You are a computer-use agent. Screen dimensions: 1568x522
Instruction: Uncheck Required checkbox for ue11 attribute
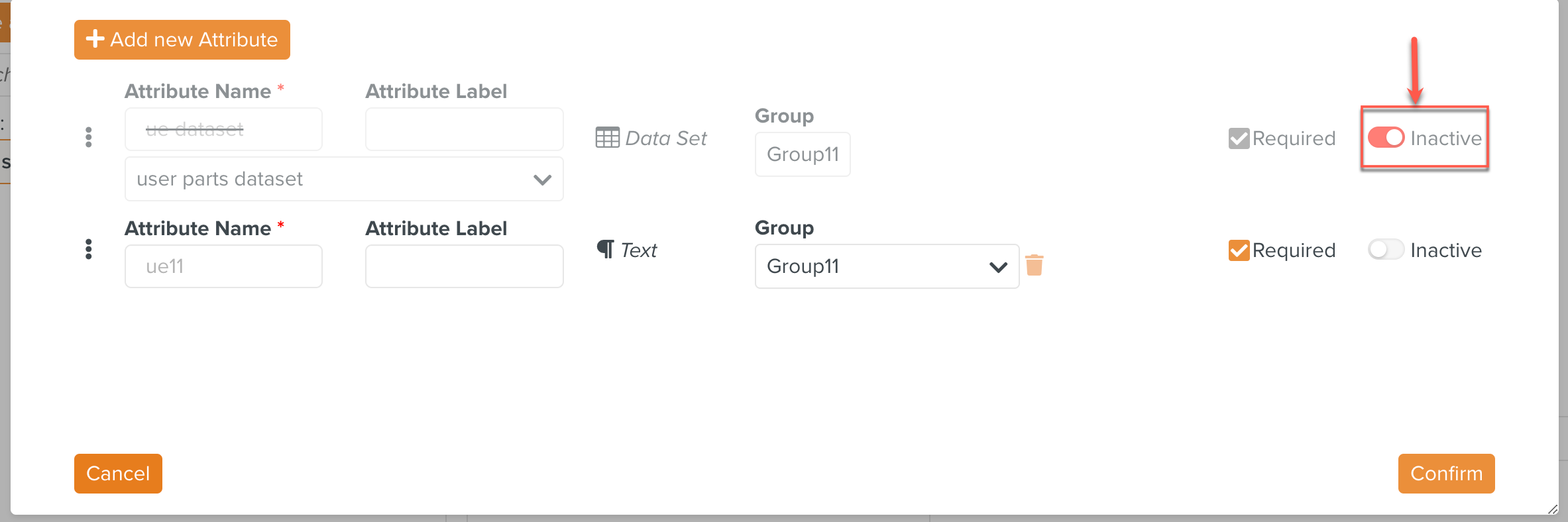tap(1239, 250)
